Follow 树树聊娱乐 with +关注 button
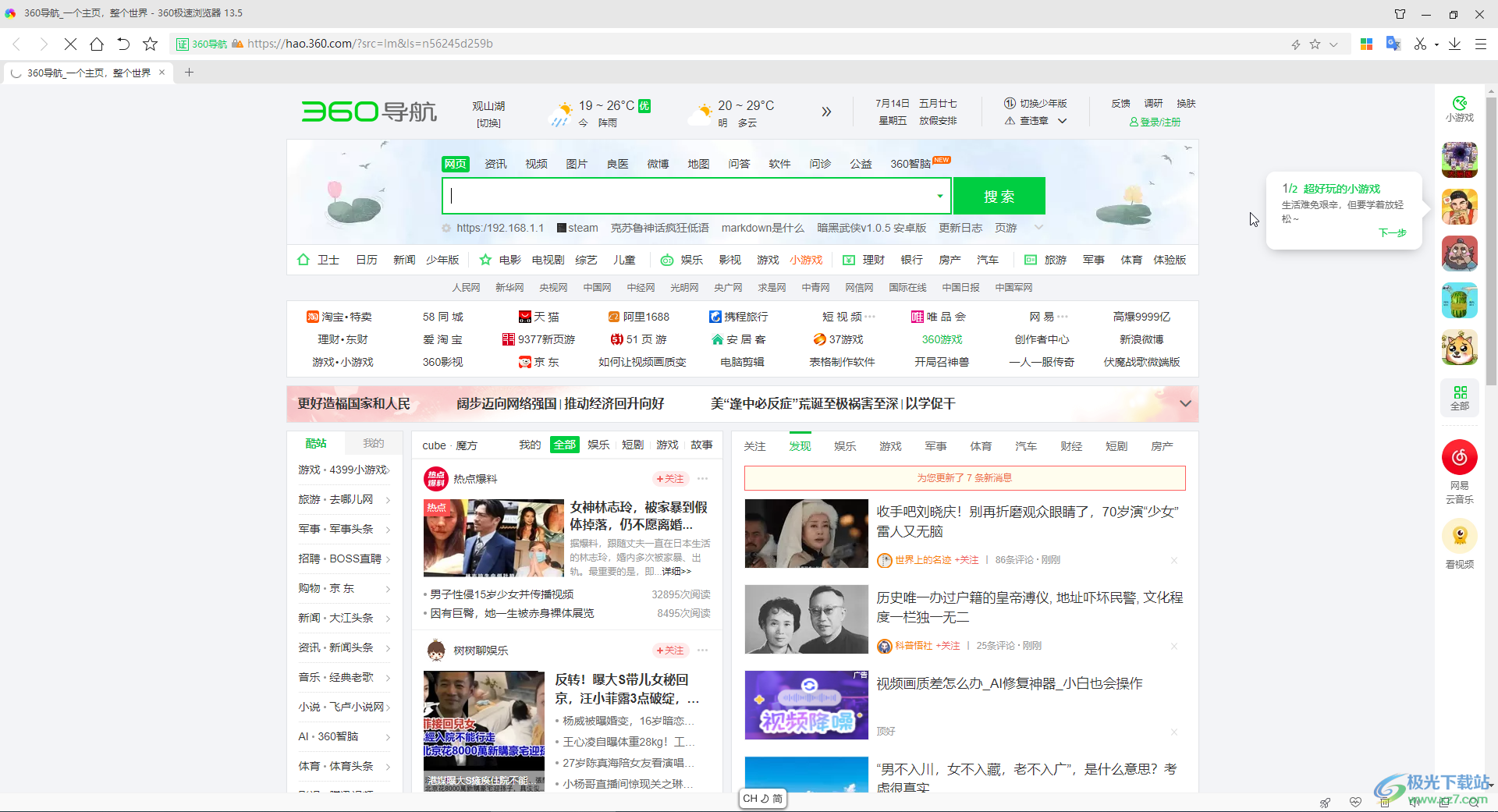The width and height of the screenshot is (1498, 812). (670, 650)
